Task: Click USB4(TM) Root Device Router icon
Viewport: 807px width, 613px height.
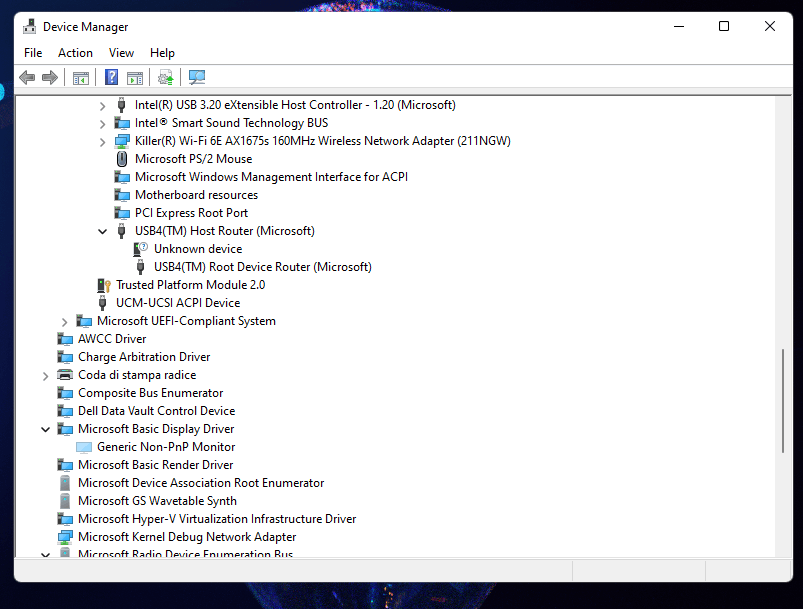Action: (141, 267)
